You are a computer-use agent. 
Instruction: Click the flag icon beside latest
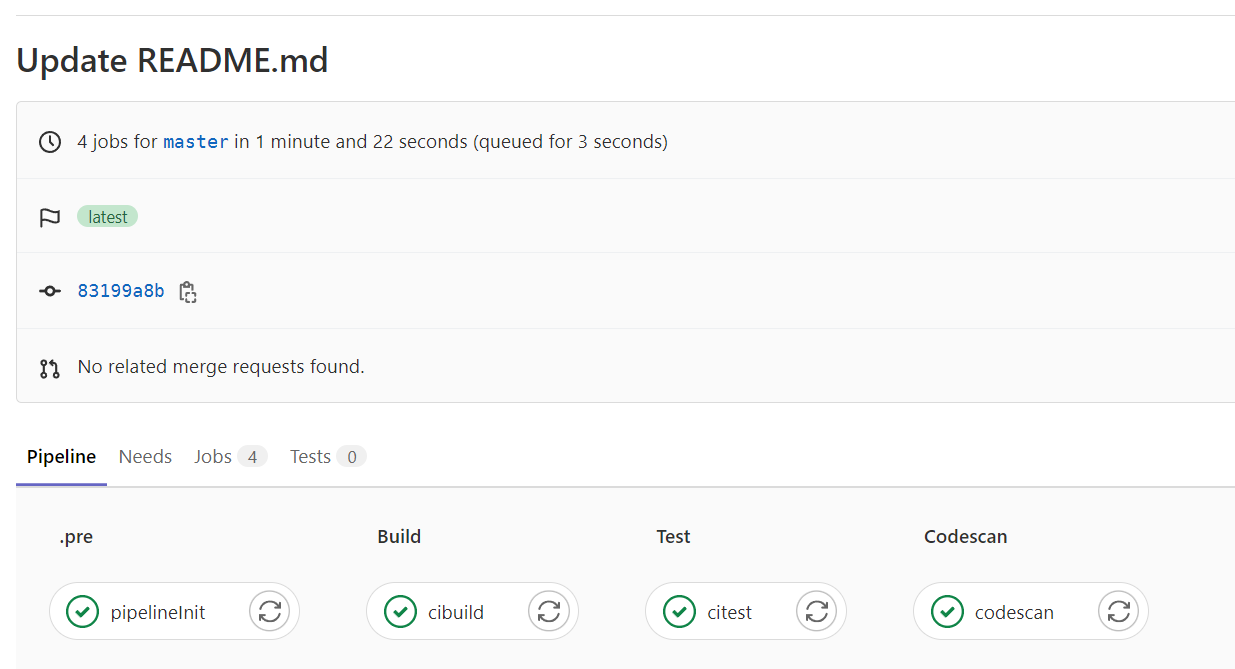[50, 217]
